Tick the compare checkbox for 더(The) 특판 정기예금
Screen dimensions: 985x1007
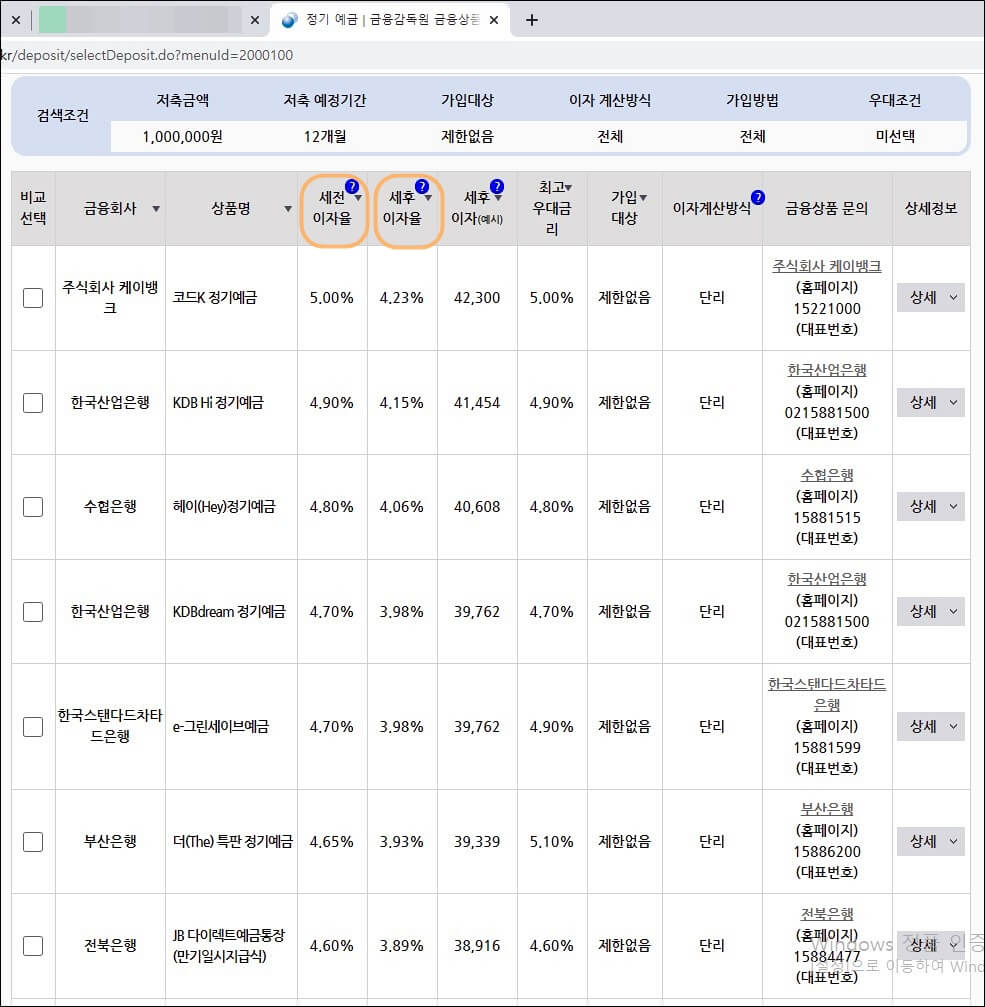tap(33, 841)
